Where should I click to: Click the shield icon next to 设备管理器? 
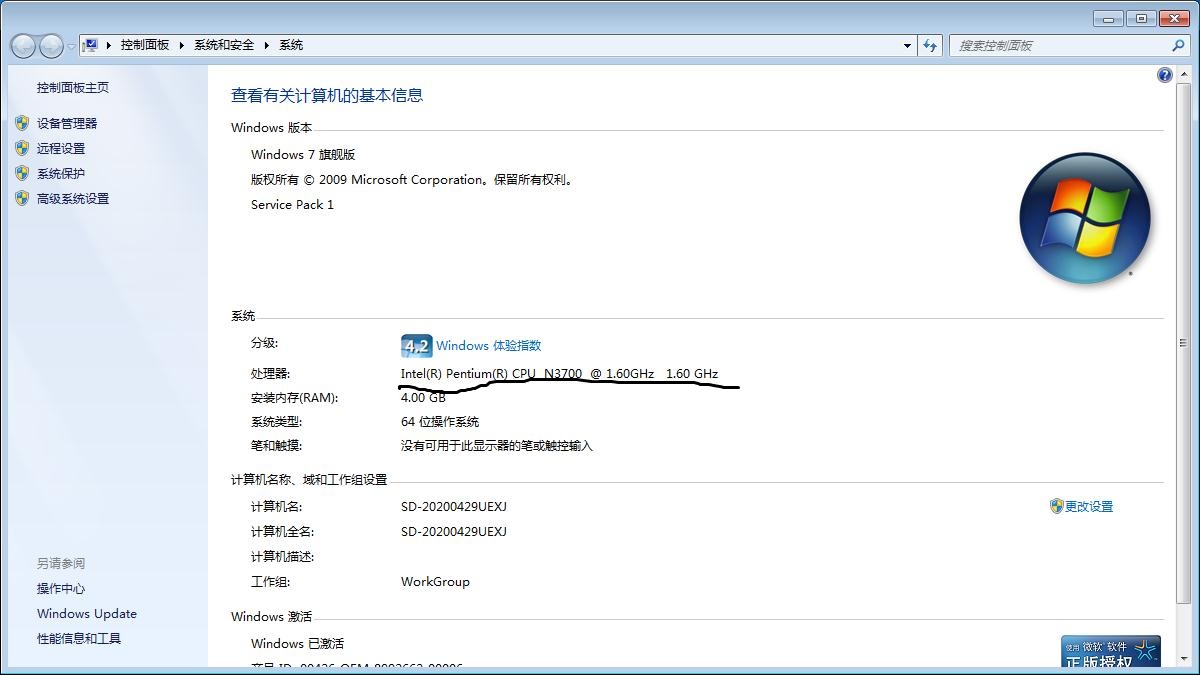(23, 122)
